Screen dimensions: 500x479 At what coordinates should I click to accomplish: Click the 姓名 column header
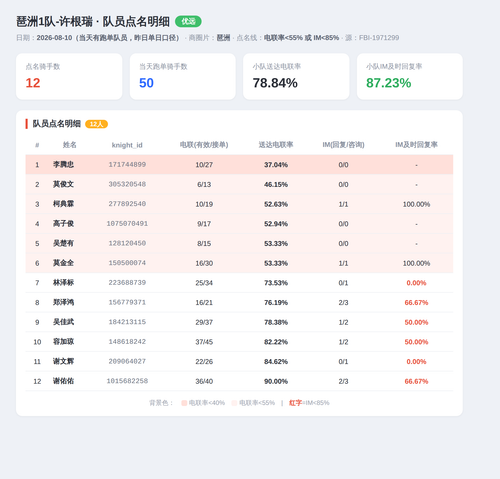tap(70, 145)
